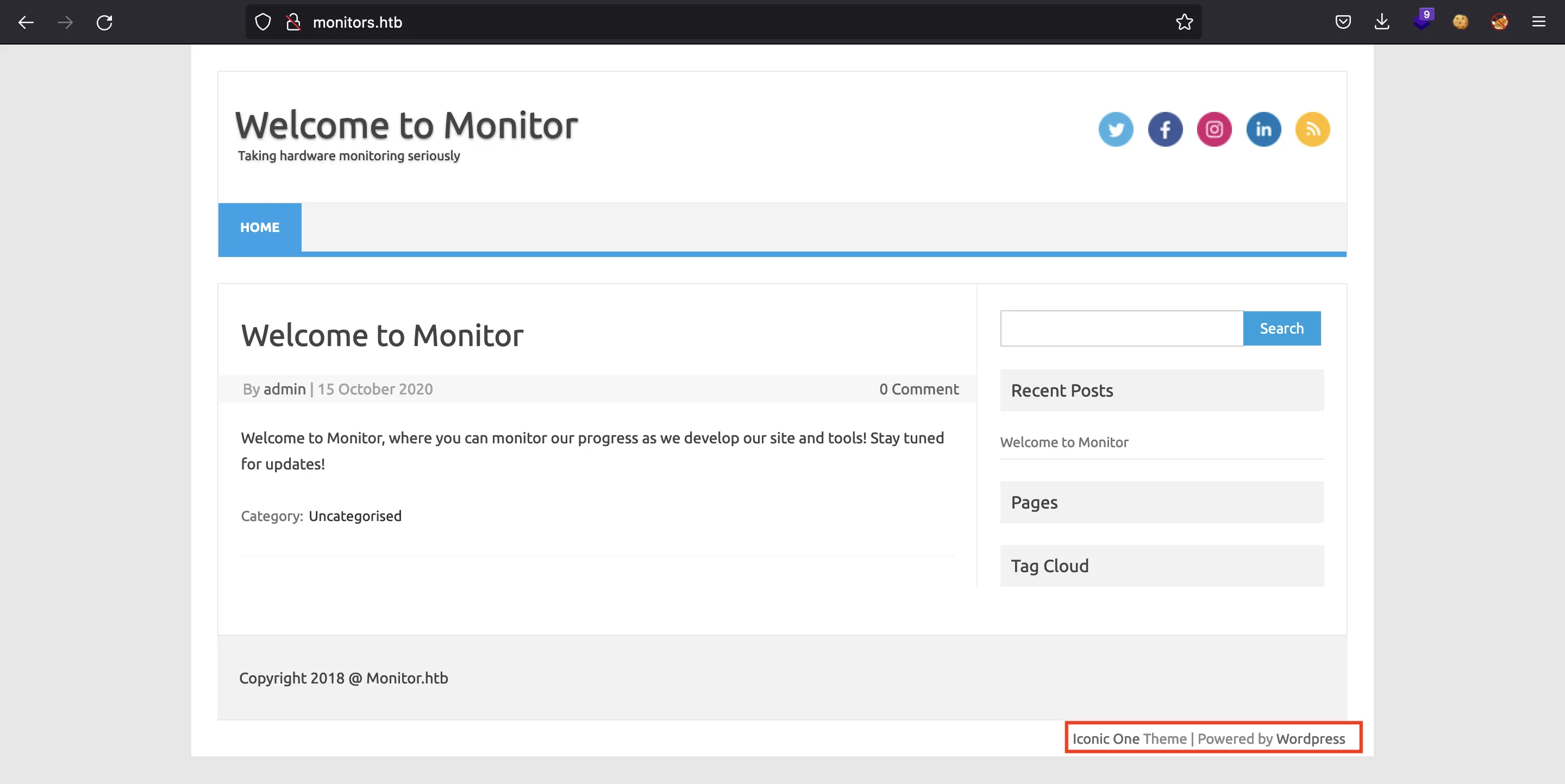Open the site title Welcome to Monitor header link

[x=406, y=126]
